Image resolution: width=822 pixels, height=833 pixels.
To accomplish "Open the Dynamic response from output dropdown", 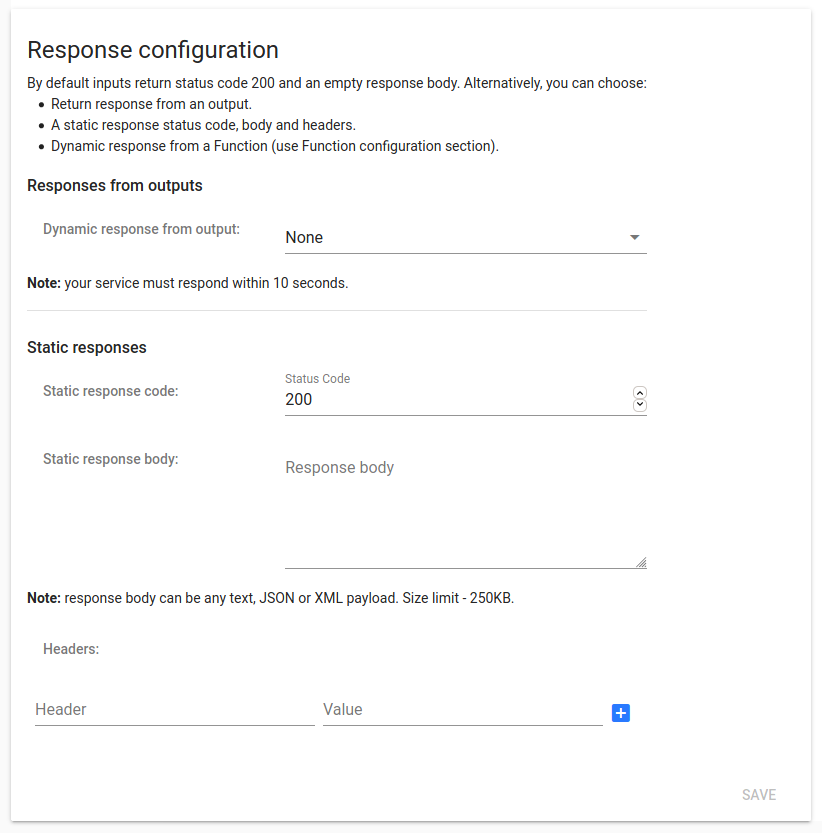I will pos(465,238).
